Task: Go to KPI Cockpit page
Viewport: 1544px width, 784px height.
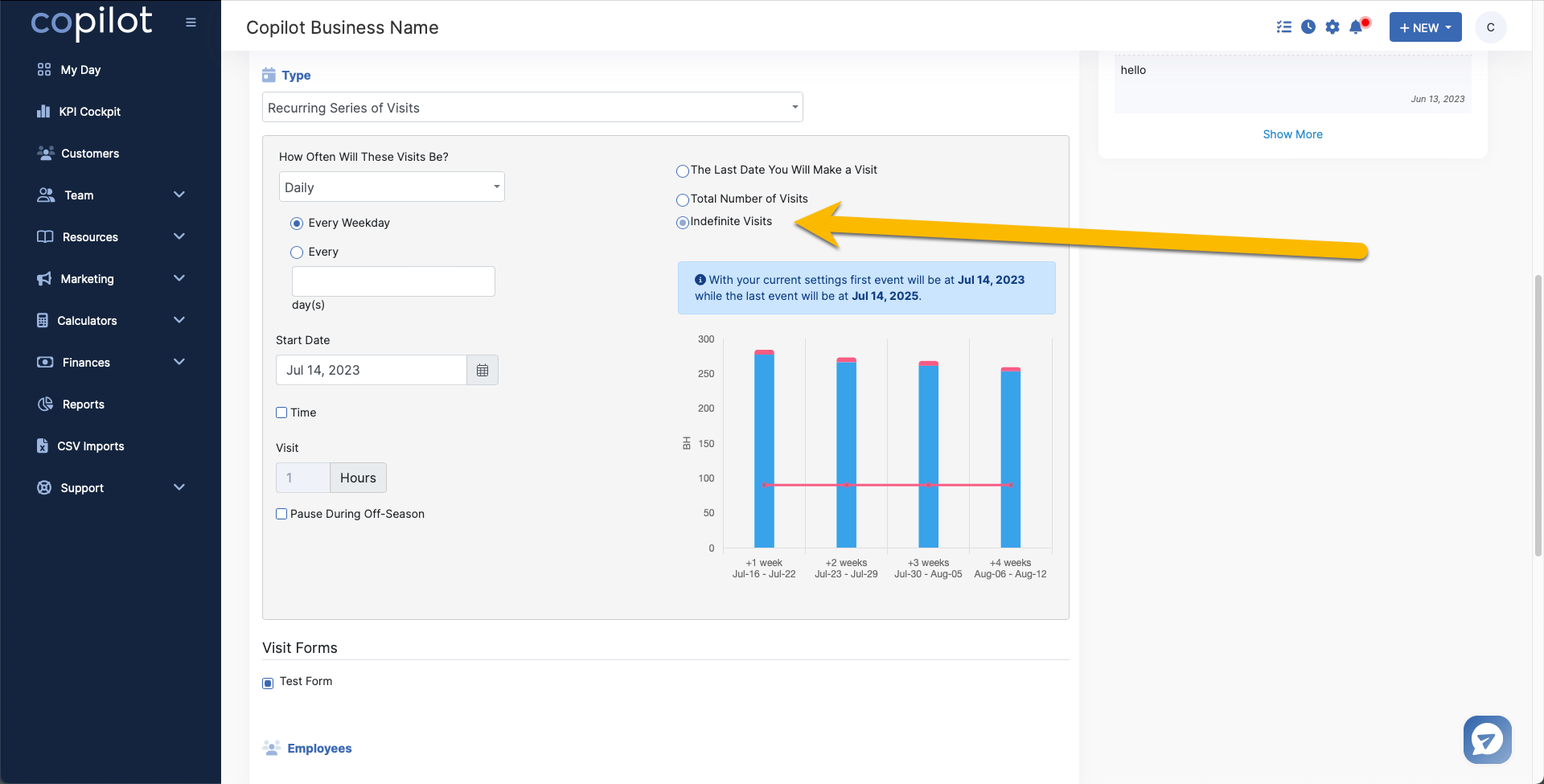Action: click(x=89, y=112)
